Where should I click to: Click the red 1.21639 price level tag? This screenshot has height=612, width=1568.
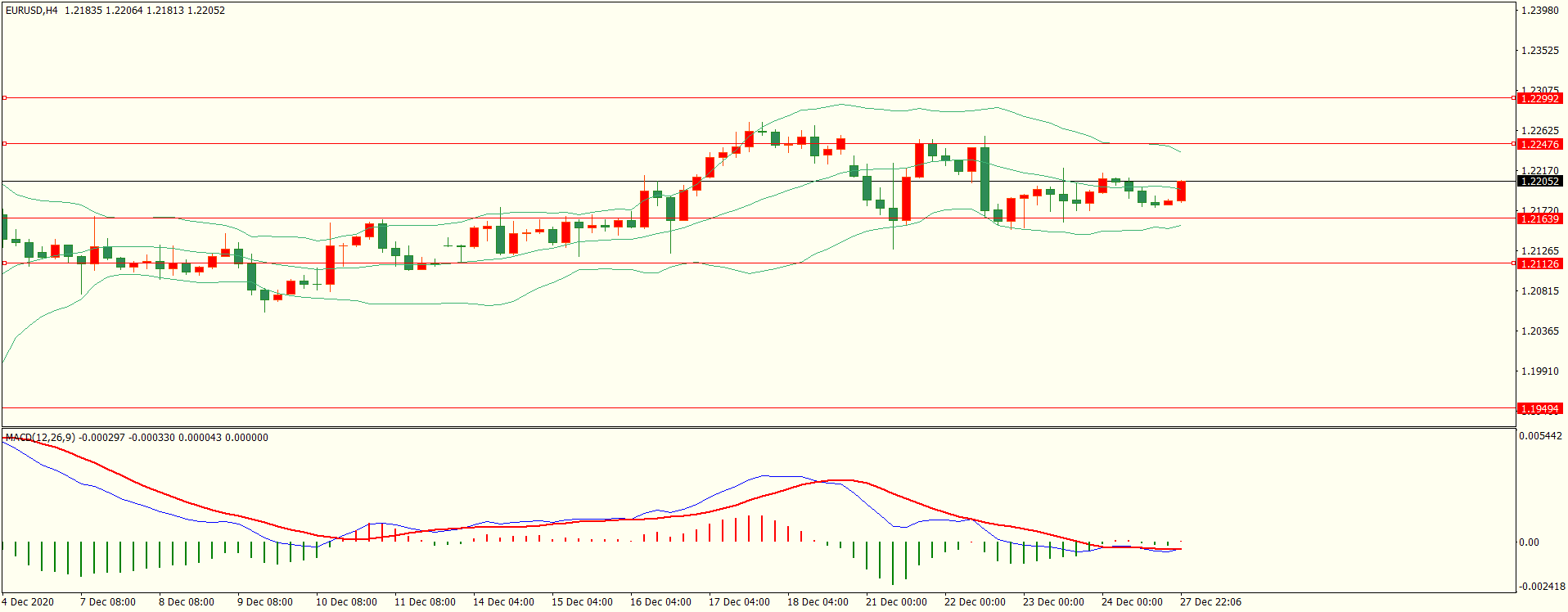(1539, 219)
